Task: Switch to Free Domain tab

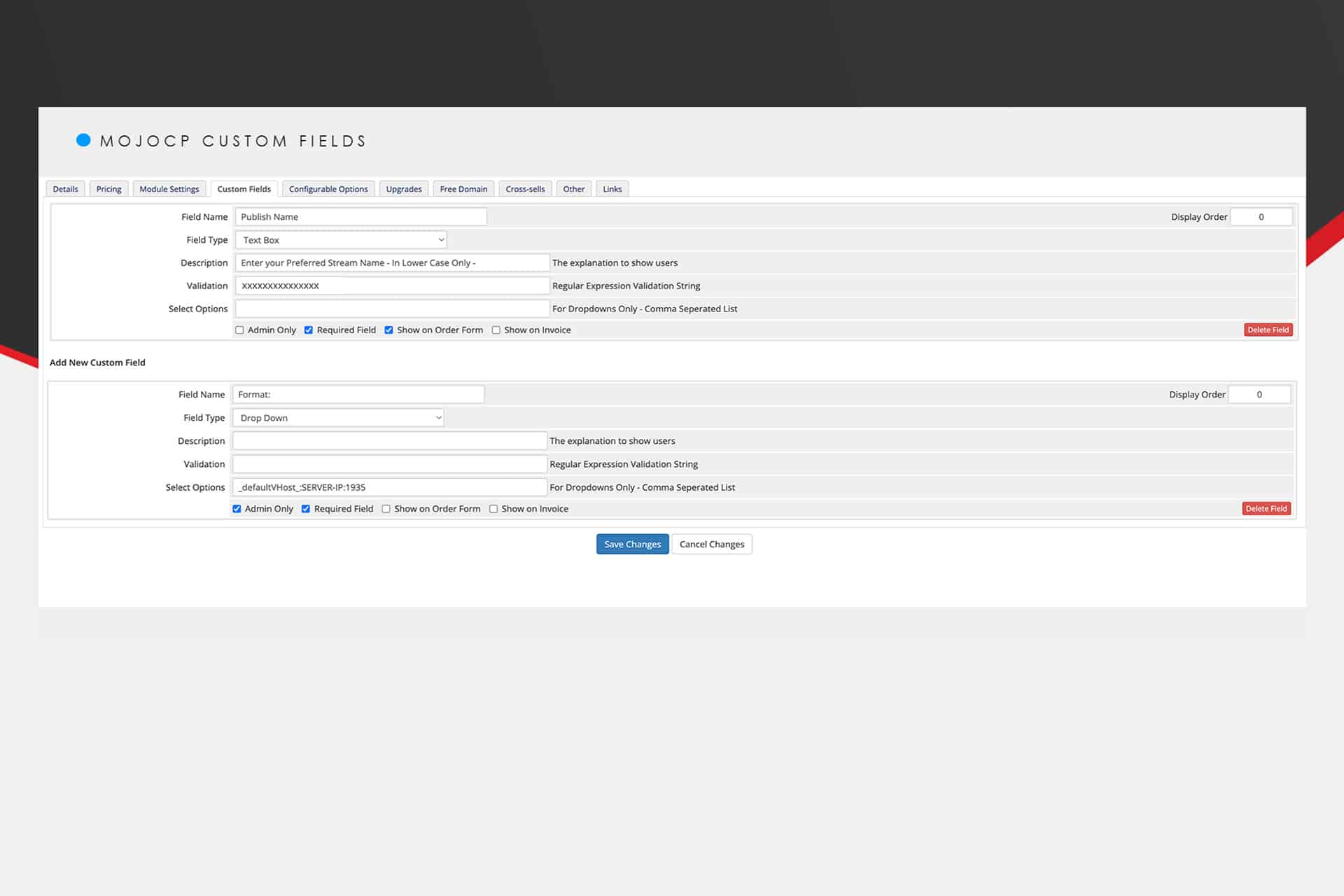Action: 463,189
